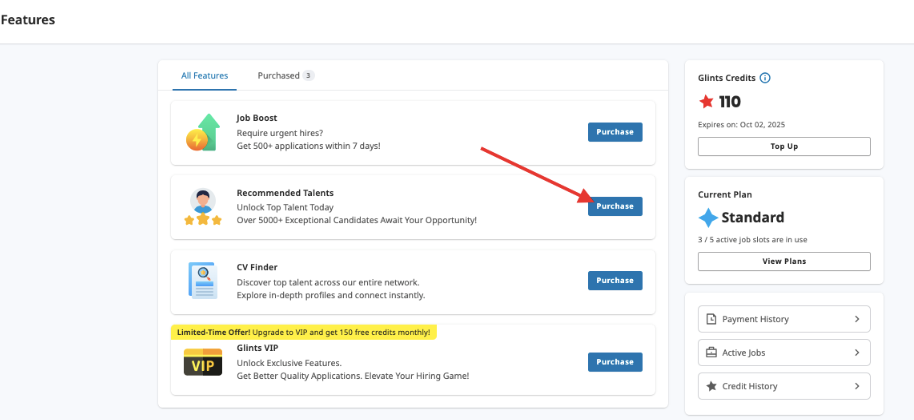Click the Payment History label
Viewport: 914px width, 420px height.
[x=755, y=319]
